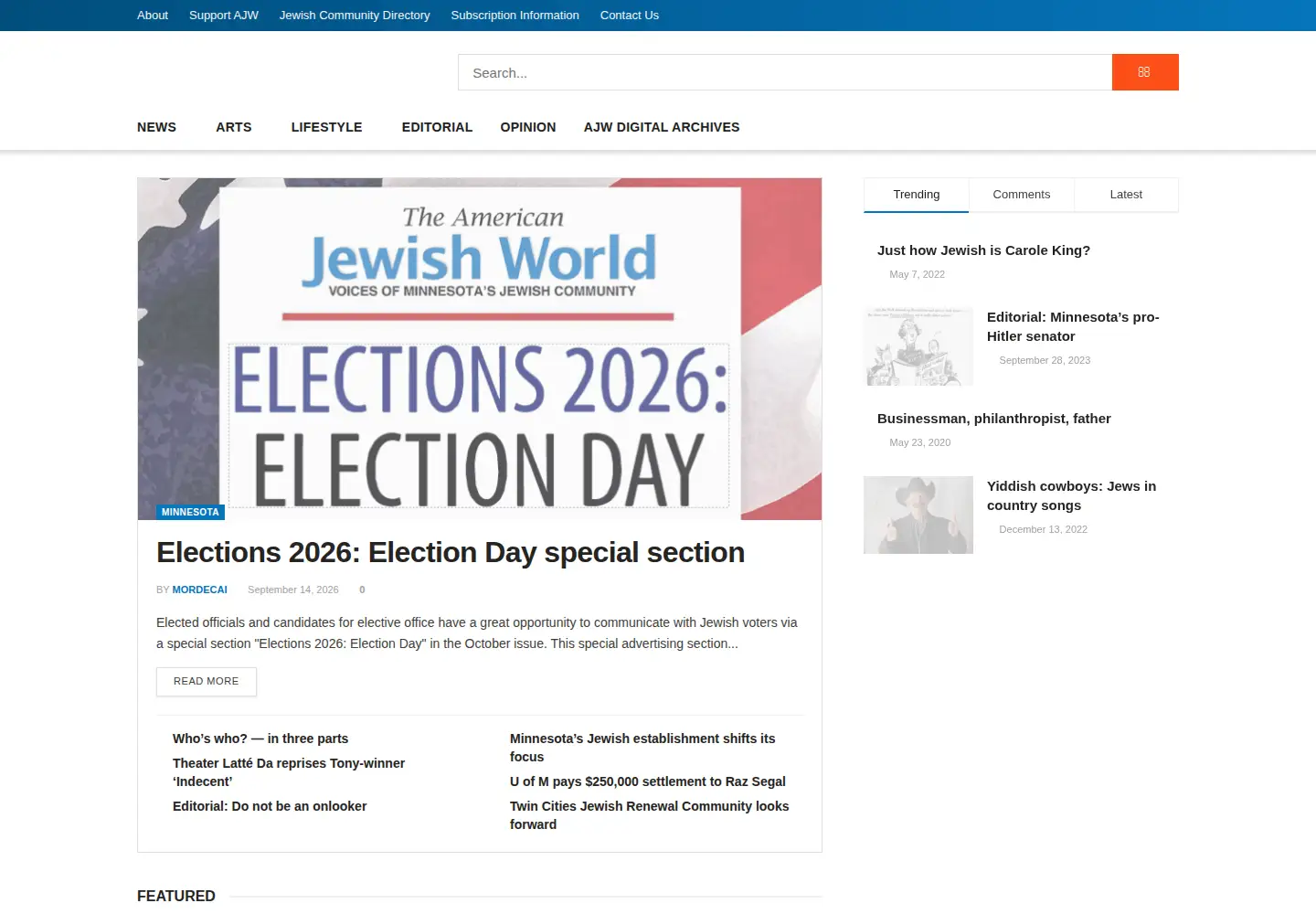Viewport: 1316px width, 914px height.
Task: Open 'Yiddish cowboys: Jews in country songs'
Action: [1071, 496]
